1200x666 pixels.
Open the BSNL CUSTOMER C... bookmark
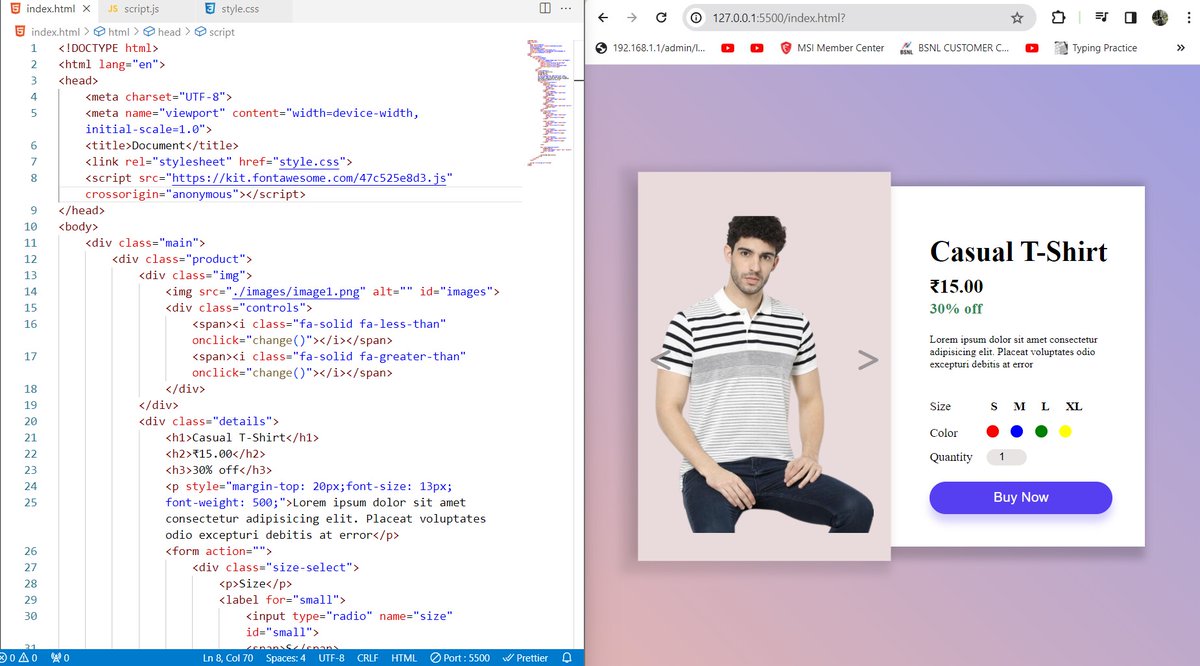(x=955, y=48)
